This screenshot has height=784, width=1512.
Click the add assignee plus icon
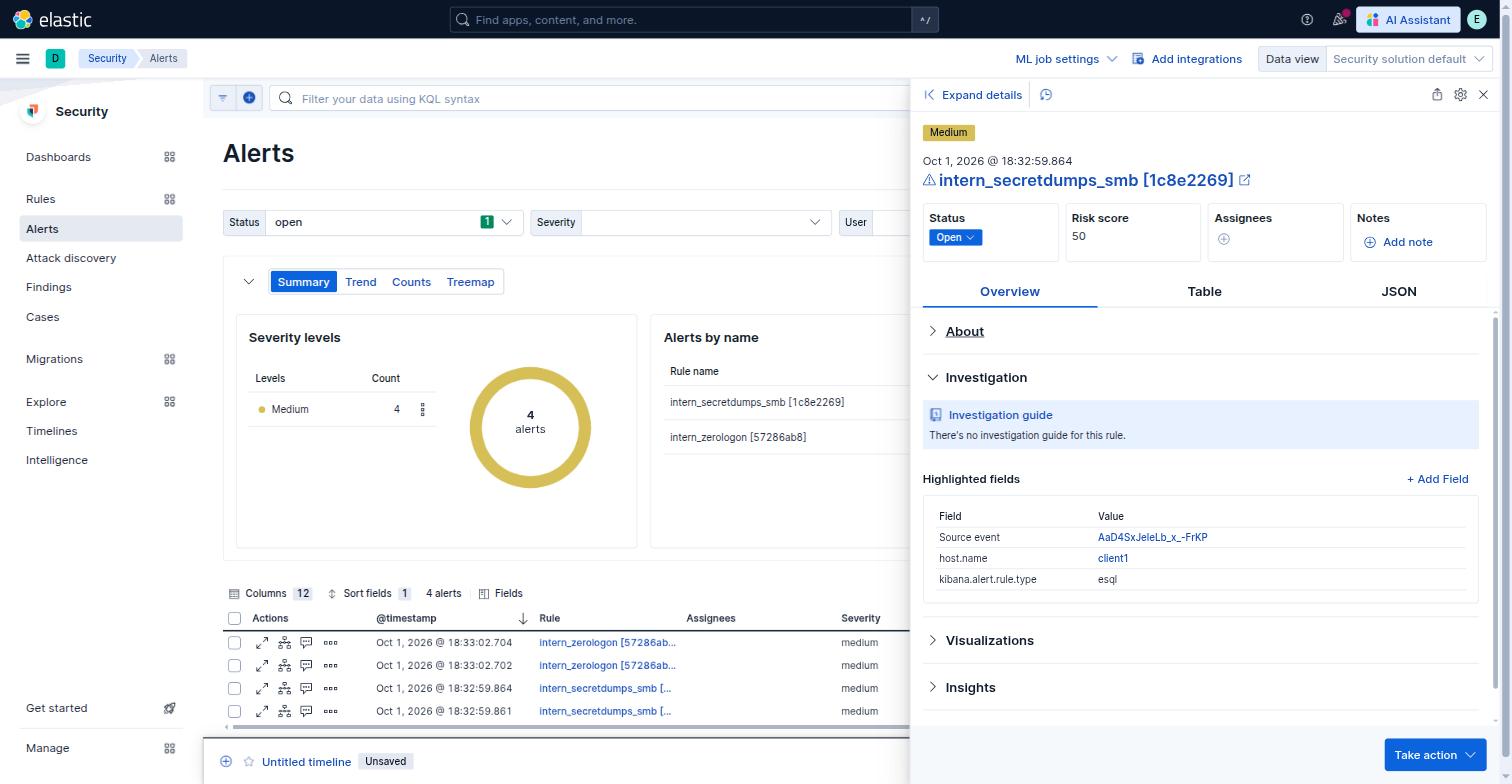pyautogui.click(x=1223, y=239)
